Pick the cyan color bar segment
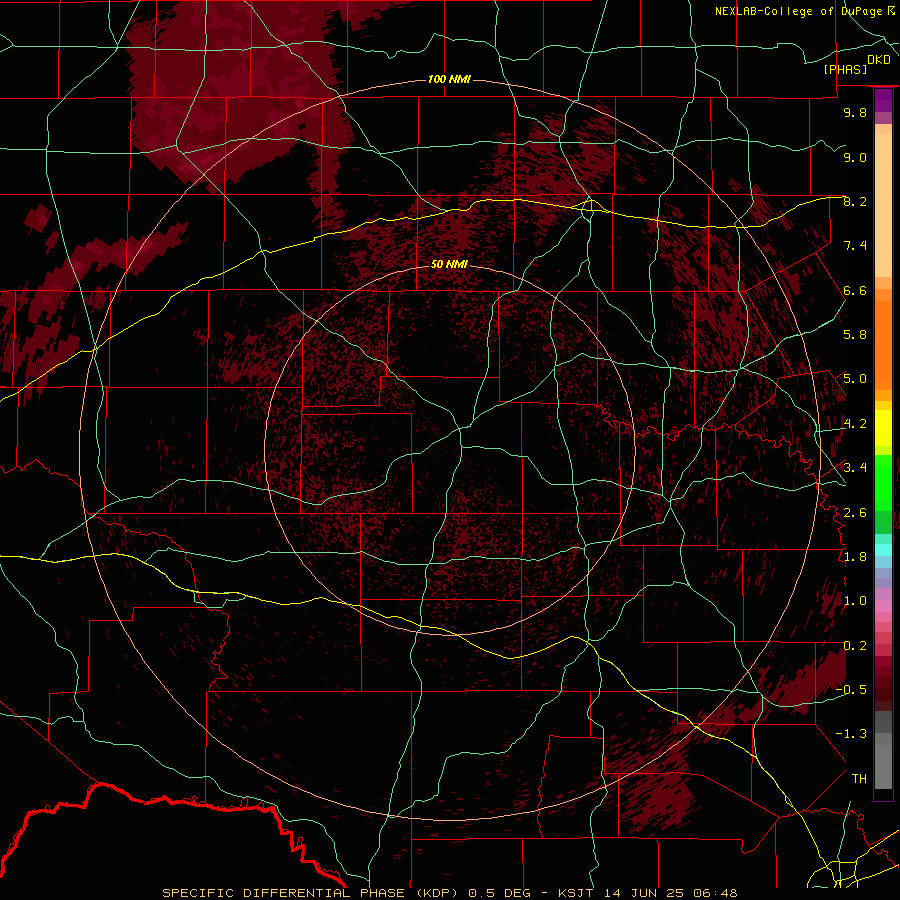 [x=883, y=550]
